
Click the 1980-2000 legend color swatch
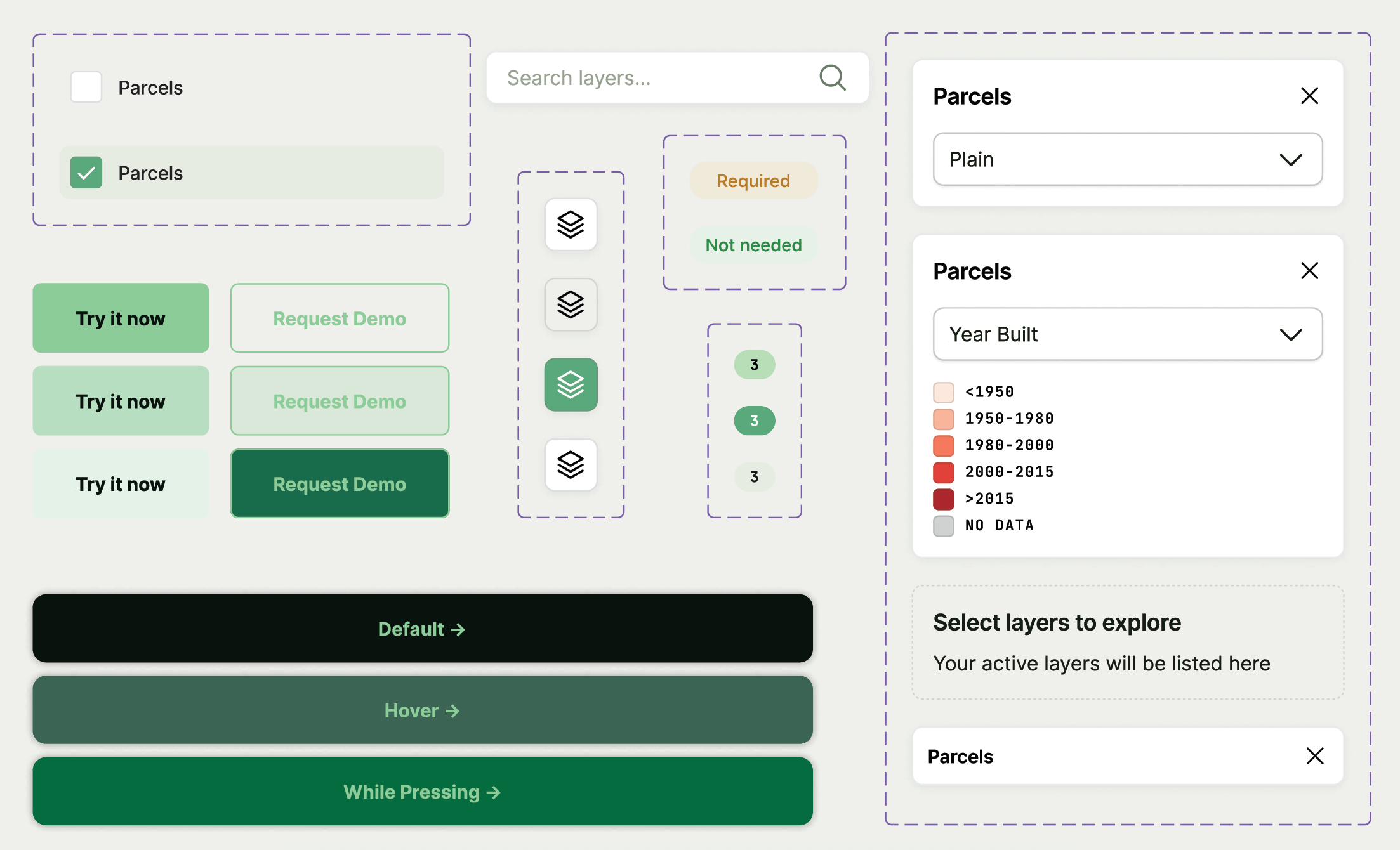(944, 446)
